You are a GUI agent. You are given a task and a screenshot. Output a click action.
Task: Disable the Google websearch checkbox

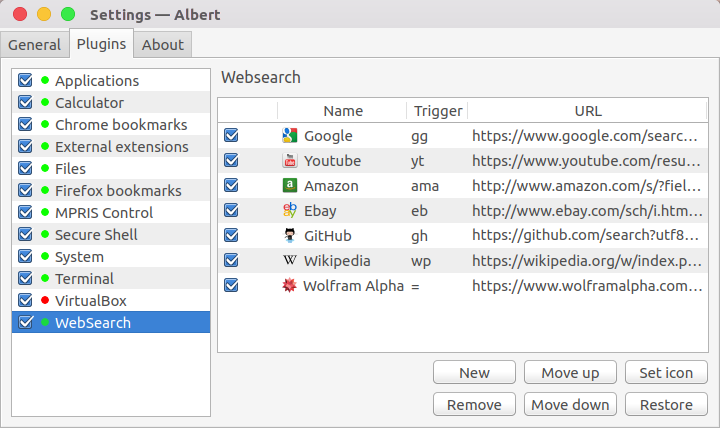(x=231, y=135)
